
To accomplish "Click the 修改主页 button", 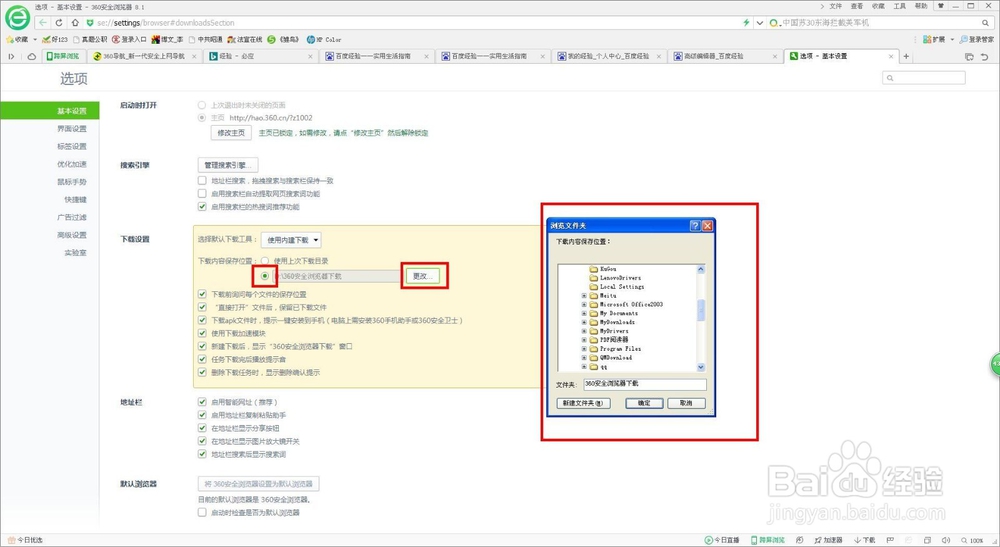I will (231, 133).
